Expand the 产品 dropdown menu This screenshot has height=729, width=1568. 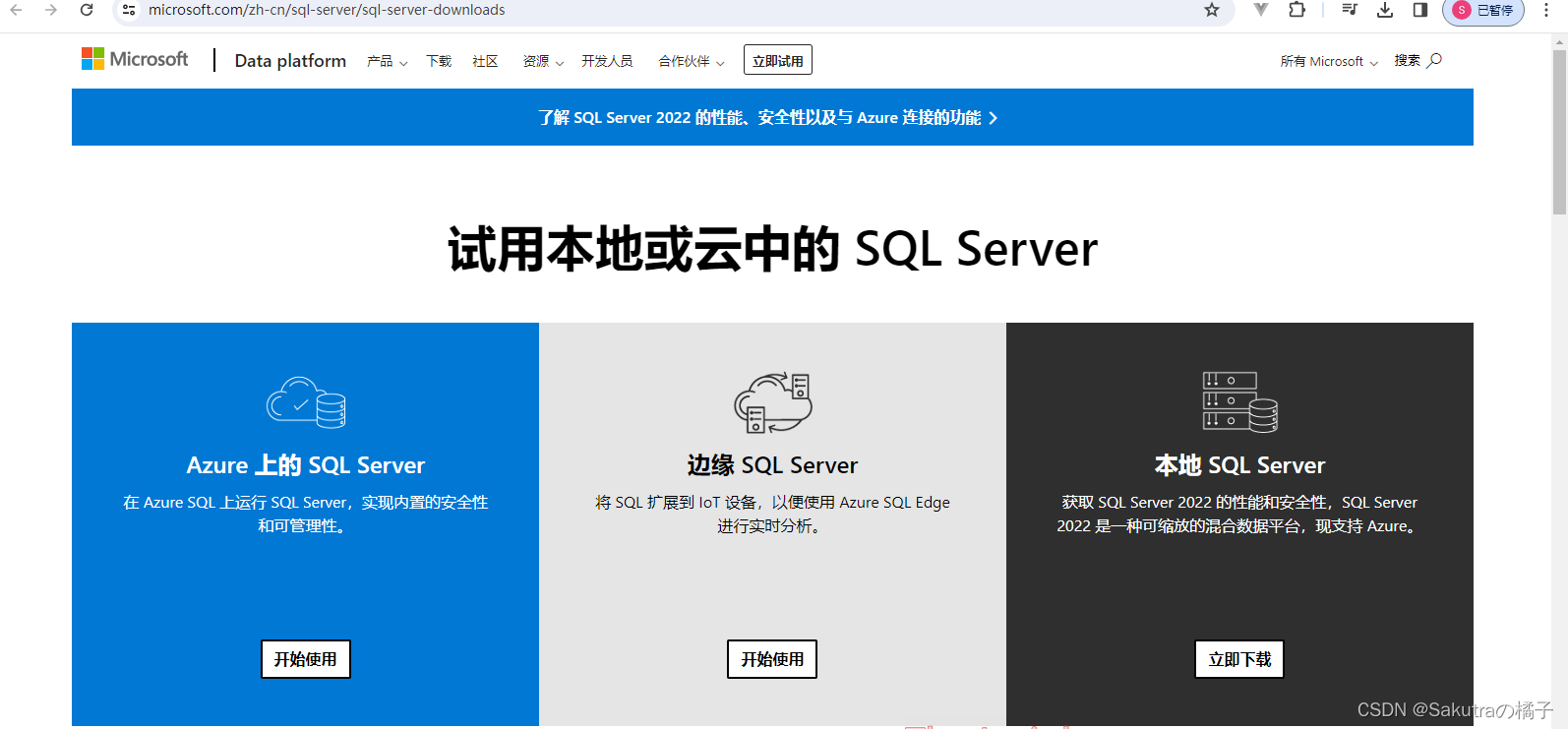point(387,61)
